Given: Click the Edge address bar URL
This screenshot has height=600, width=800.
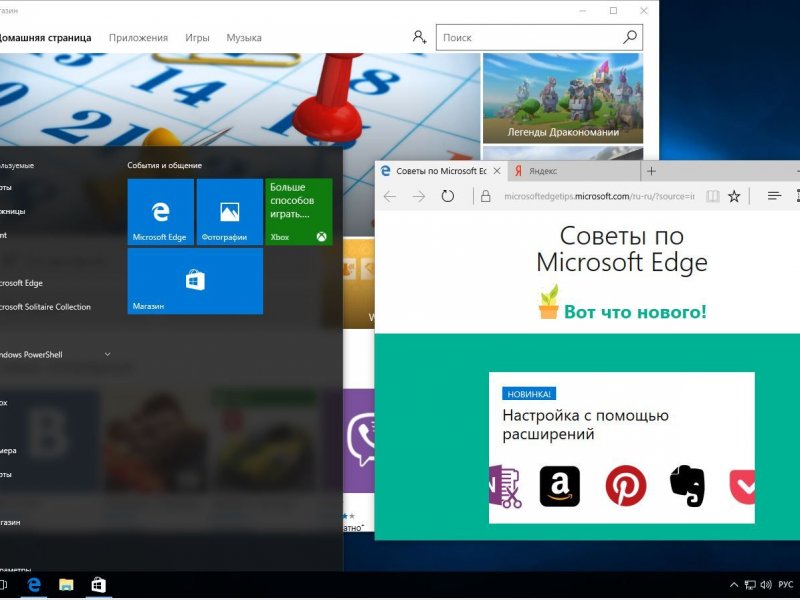Looking at the screenshot, I should click(599, 196).
